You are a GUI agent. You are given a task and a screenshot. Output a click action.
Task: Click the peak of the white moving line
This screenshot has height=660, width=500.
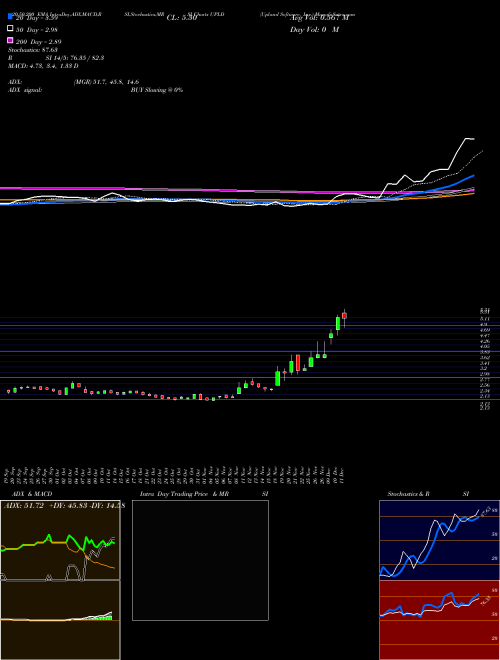pyautogui.click(x=467, y=138)
